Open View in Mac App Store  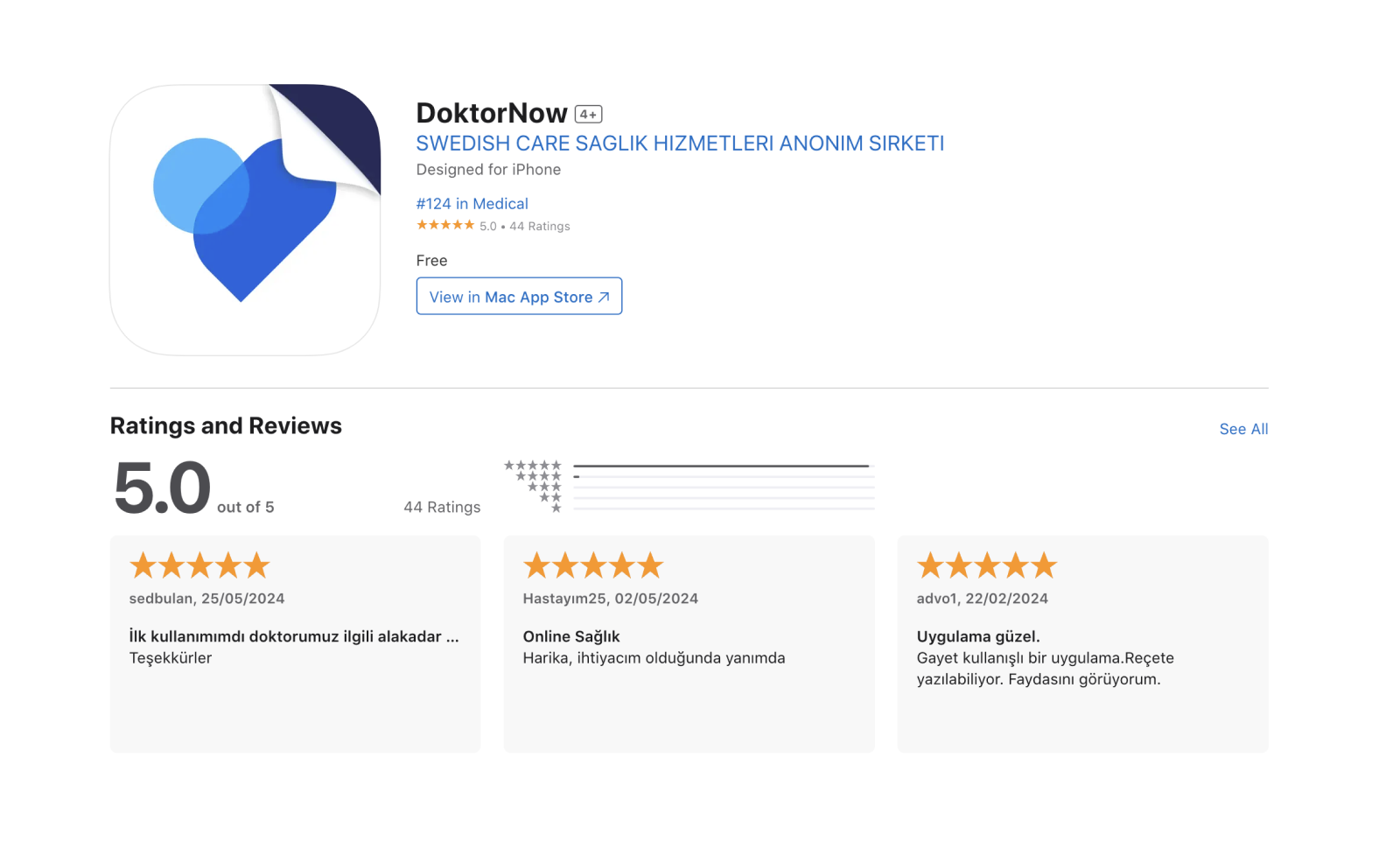coord(519,297)
